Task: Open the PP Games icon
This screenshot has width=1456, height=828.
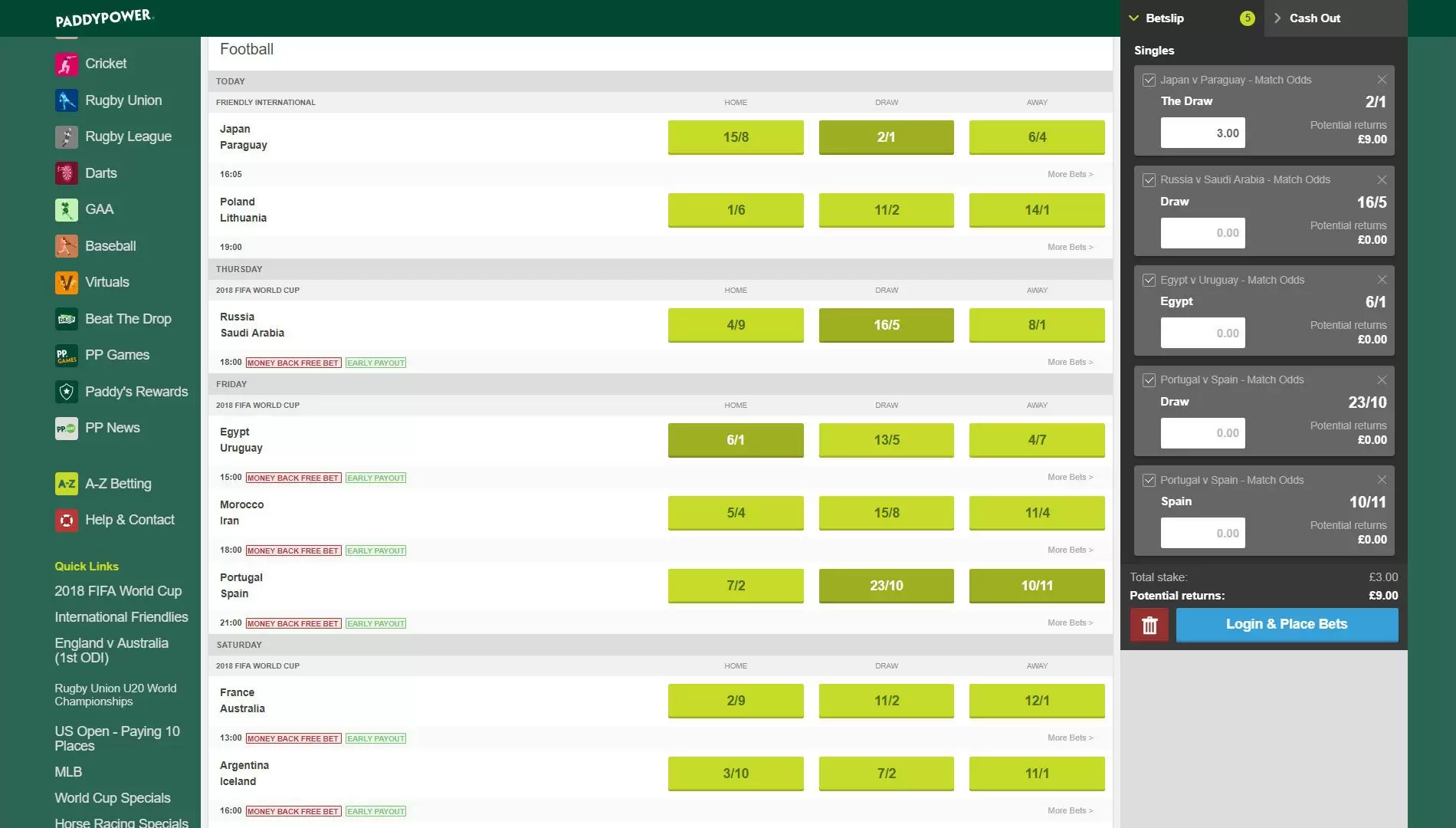Action: pyautogui.click(x=67, y=355)
